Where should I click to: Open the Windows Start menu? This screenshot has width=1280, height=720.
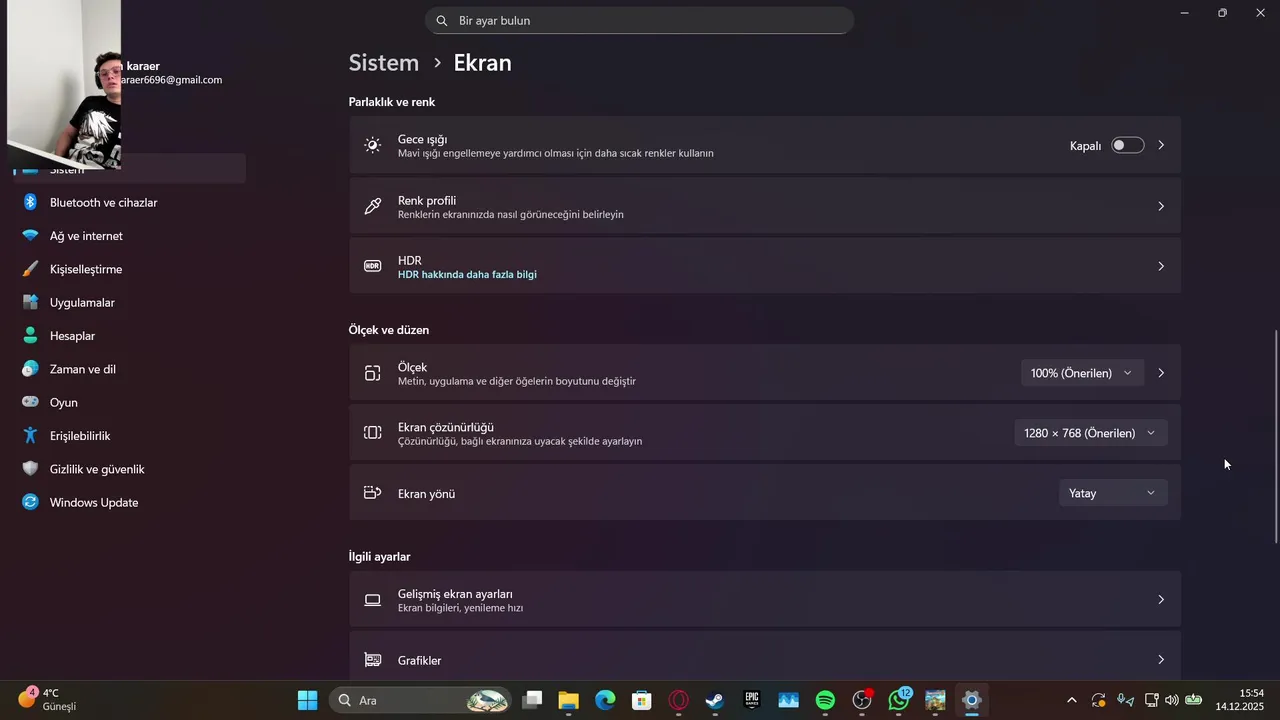(x=307, y=700)
